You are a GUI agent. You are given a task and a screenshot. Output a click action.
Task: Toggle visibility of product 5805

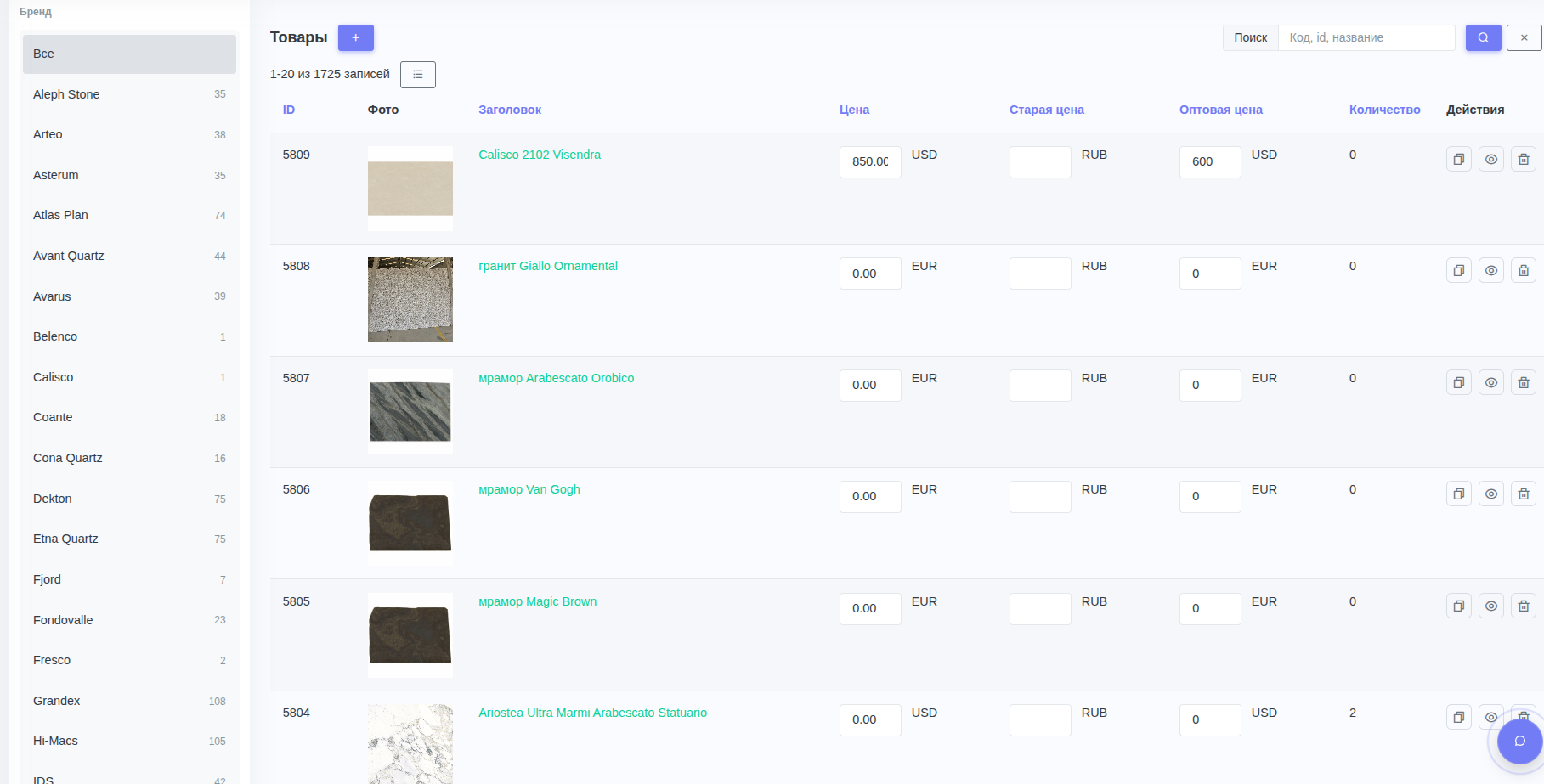pos(1490,606)
